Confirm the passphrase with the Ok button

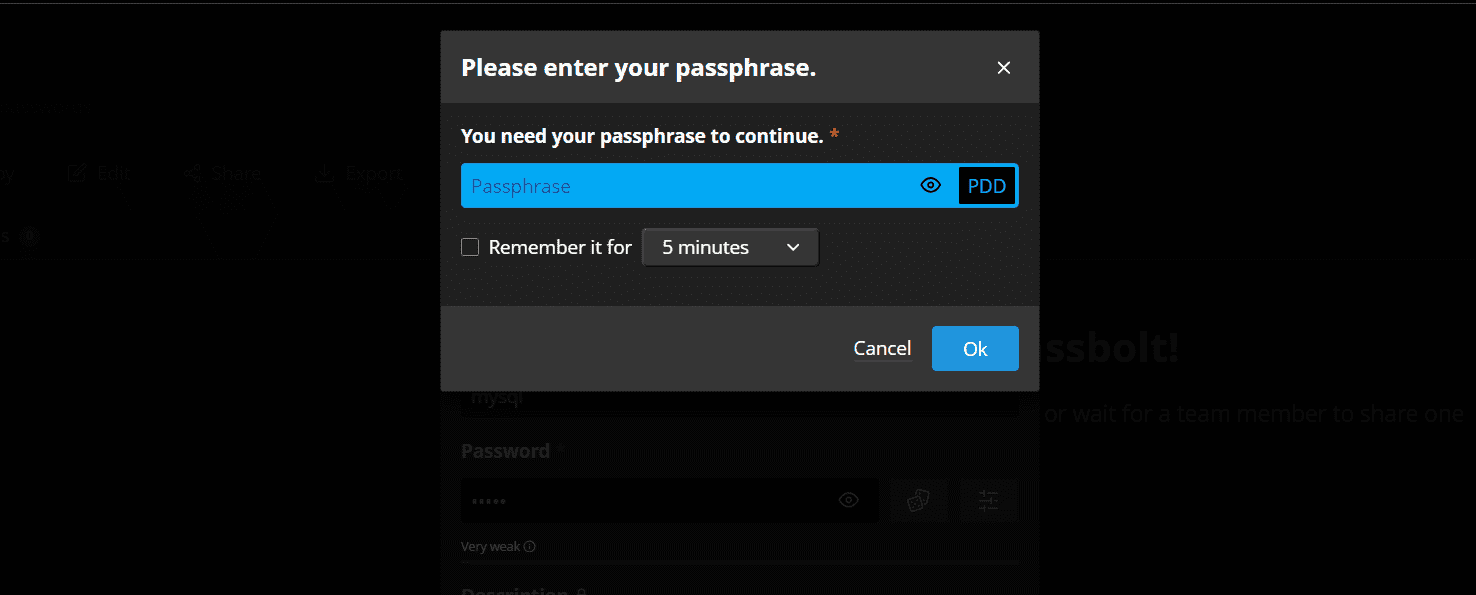pos(975,348)
